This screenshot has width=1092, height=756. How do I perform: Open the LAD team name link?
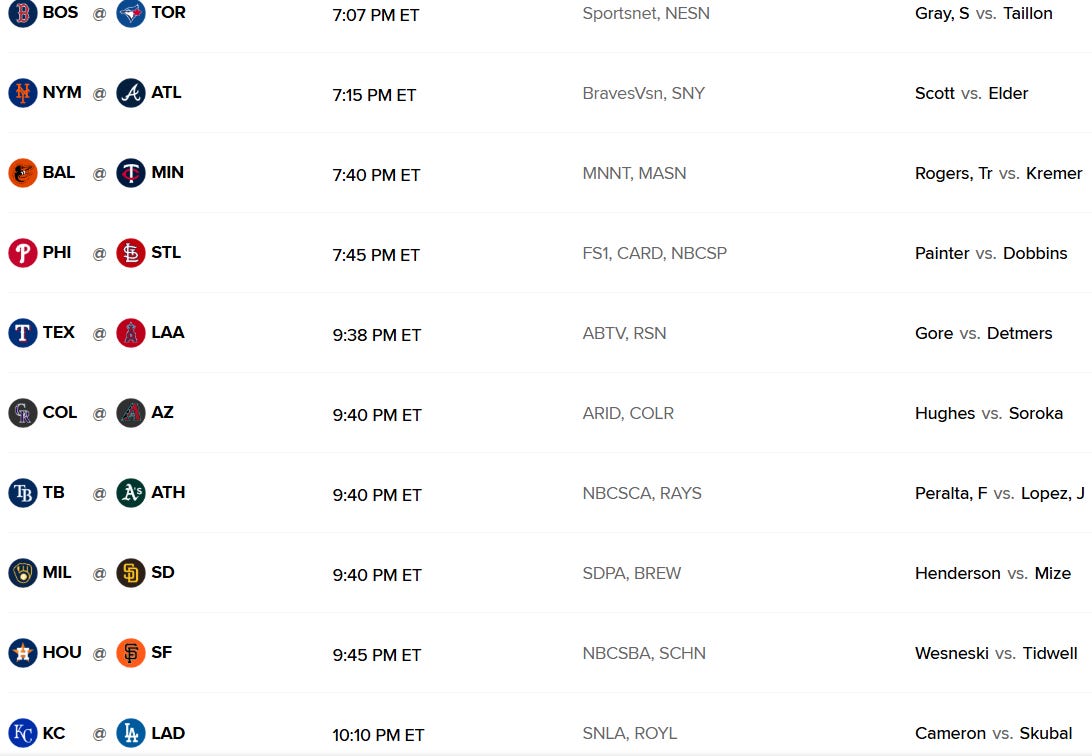(x=168, y=733)
